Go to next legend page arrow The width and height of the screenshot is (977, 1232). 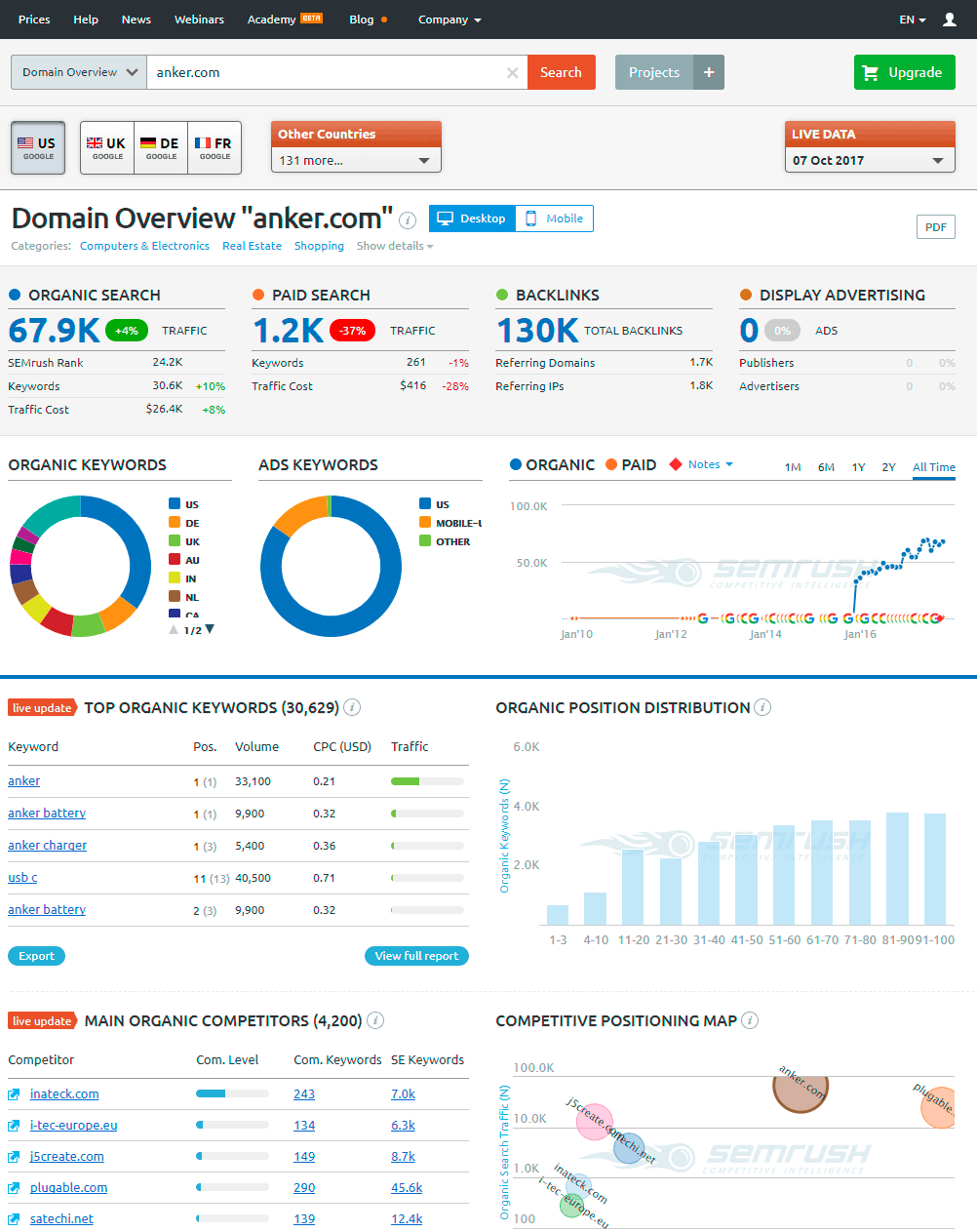pos(210,630)
